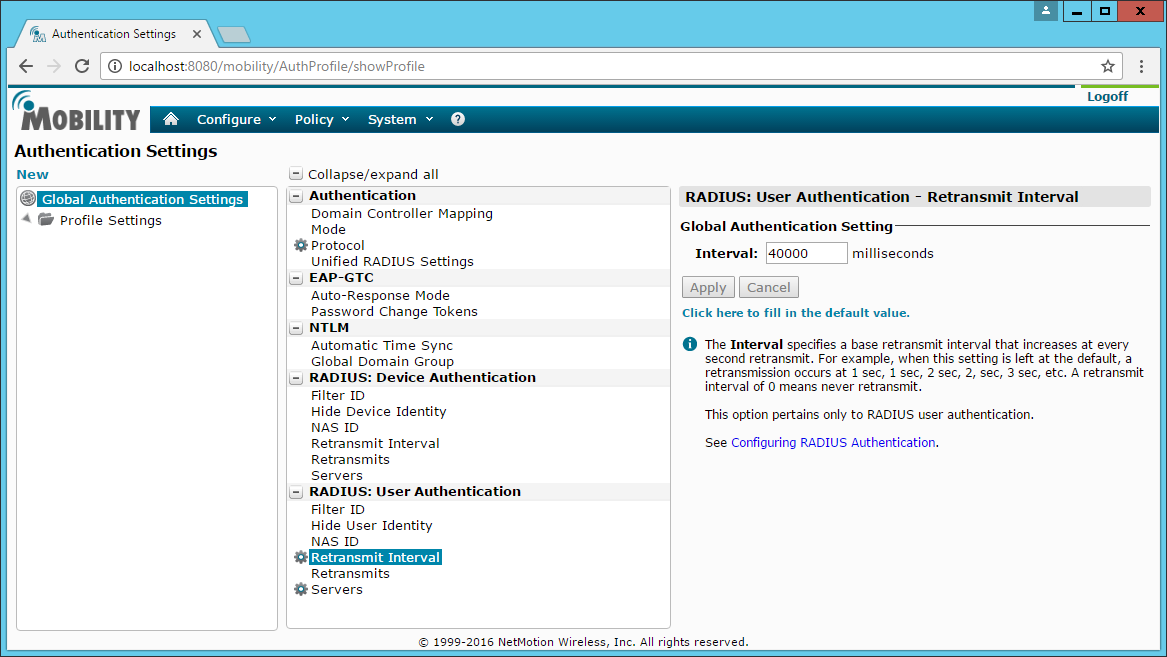
Task: Reload the page in browser
Action: point(81,66)
